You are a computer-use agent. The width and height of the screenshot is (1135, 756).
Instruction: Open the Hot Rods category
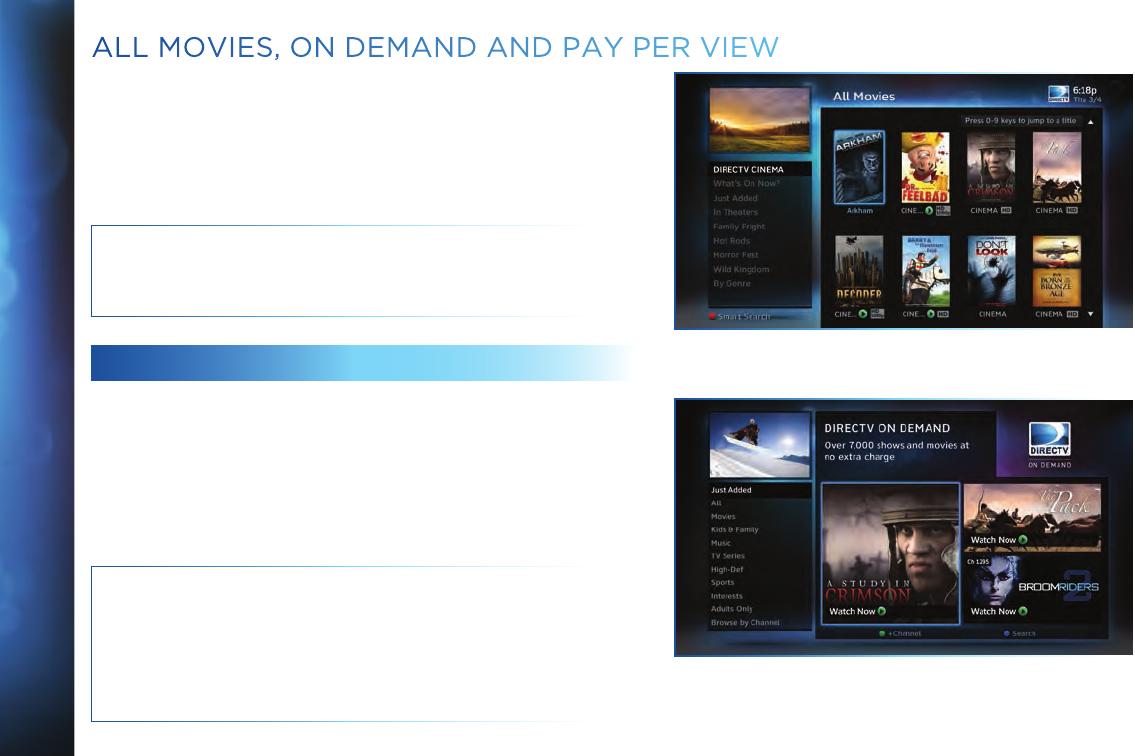click(x=731, y=241)
